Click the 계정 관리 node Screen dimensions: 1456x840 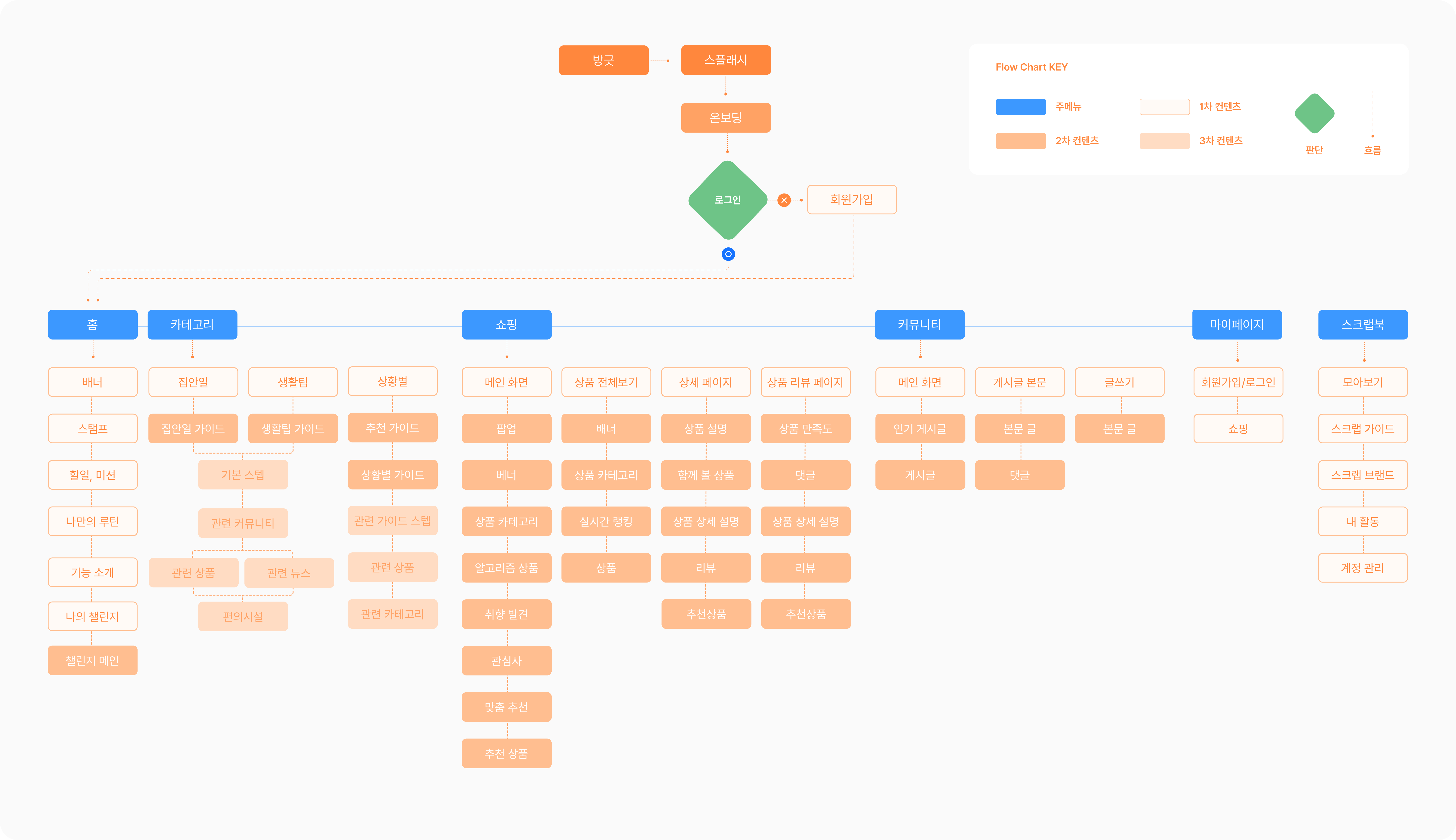tap(1363, 568)
